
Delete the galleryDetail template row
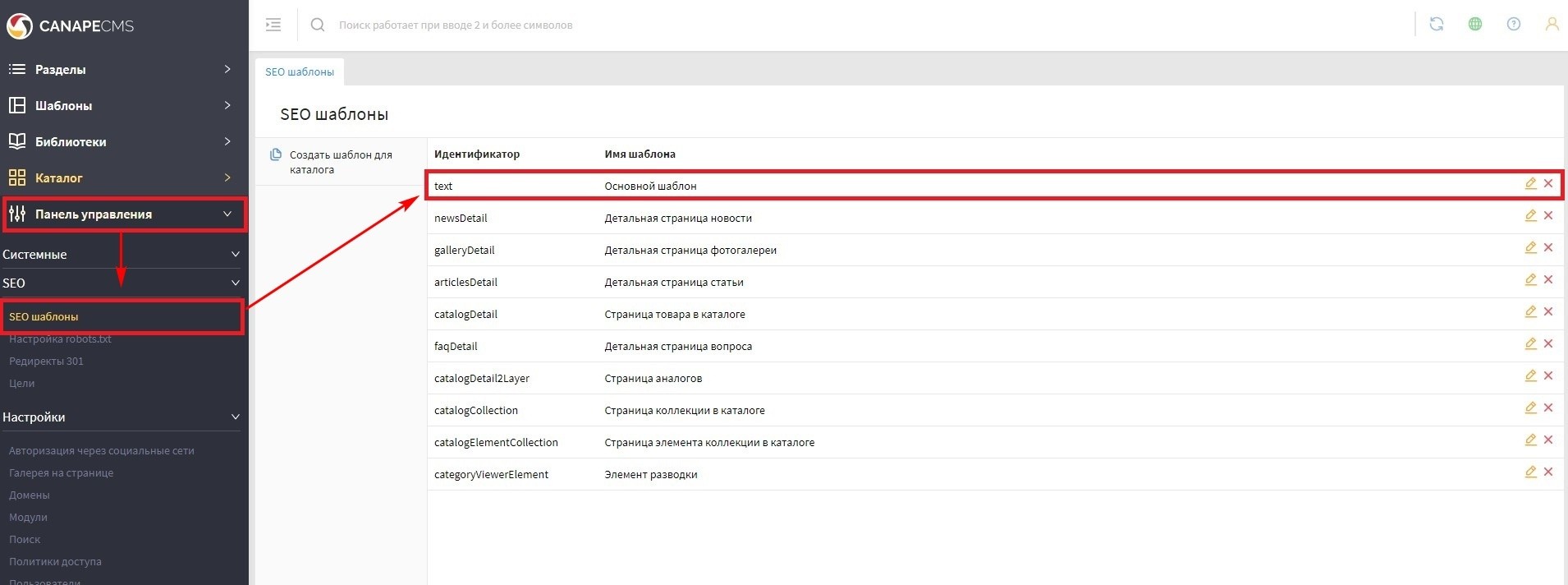click(1548, 247)
